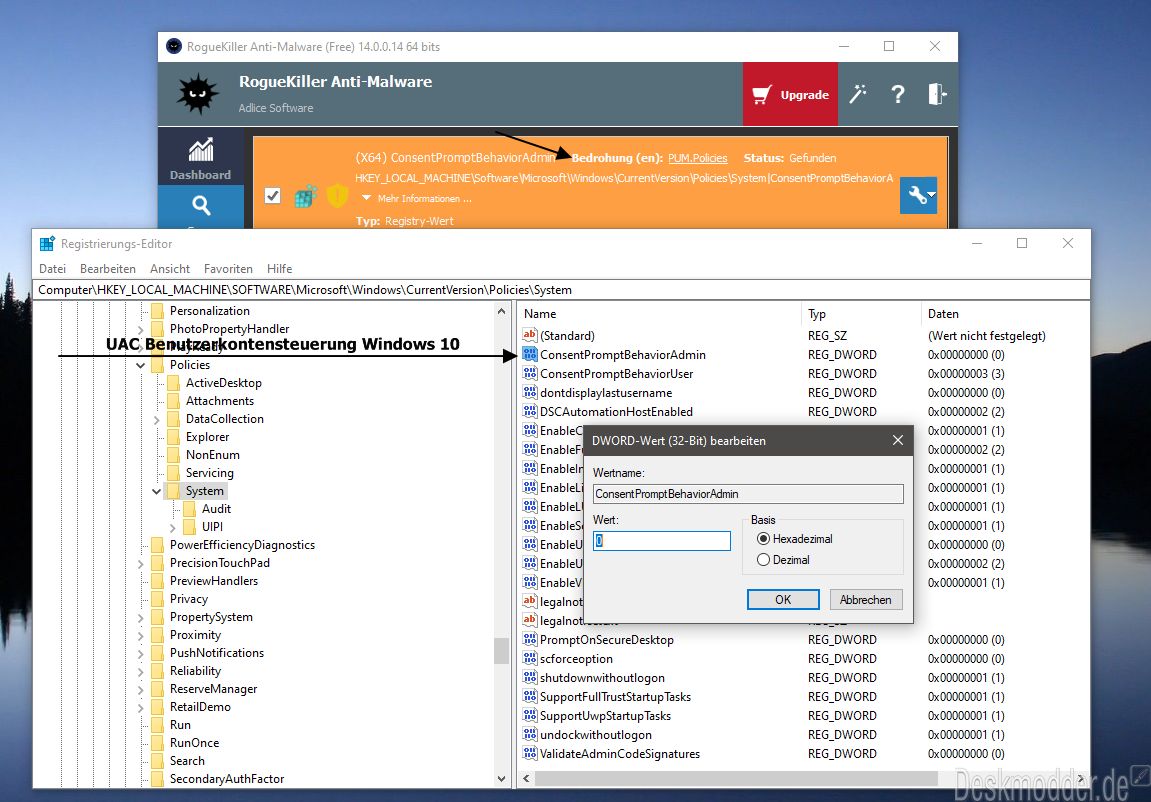Select the Servicing tree item
The image size is (1151, 802).
(x=209, y=473)
